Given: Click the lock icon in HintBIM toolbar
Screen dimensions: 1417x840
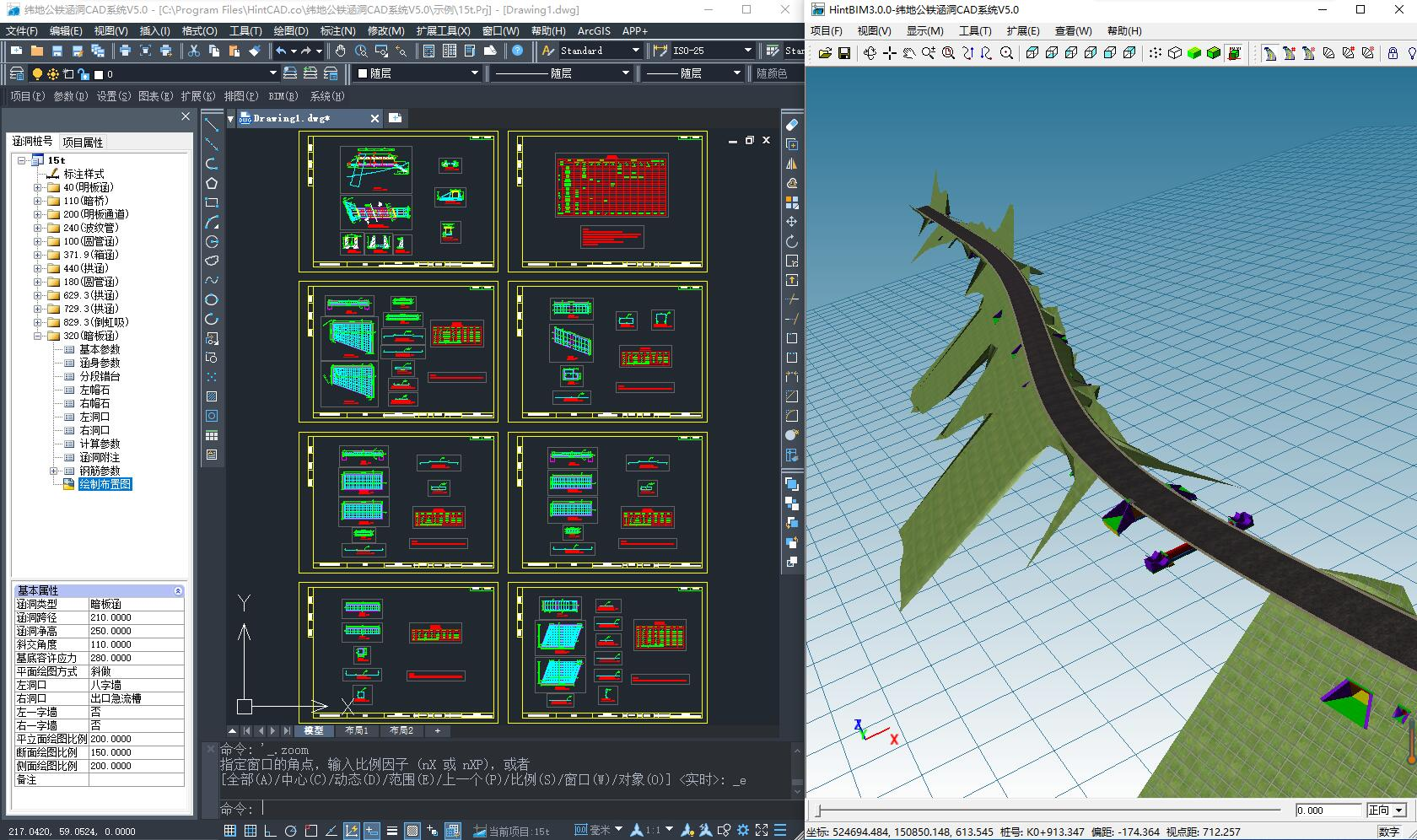Looking at the screenshot, I should click(1393, 53).
